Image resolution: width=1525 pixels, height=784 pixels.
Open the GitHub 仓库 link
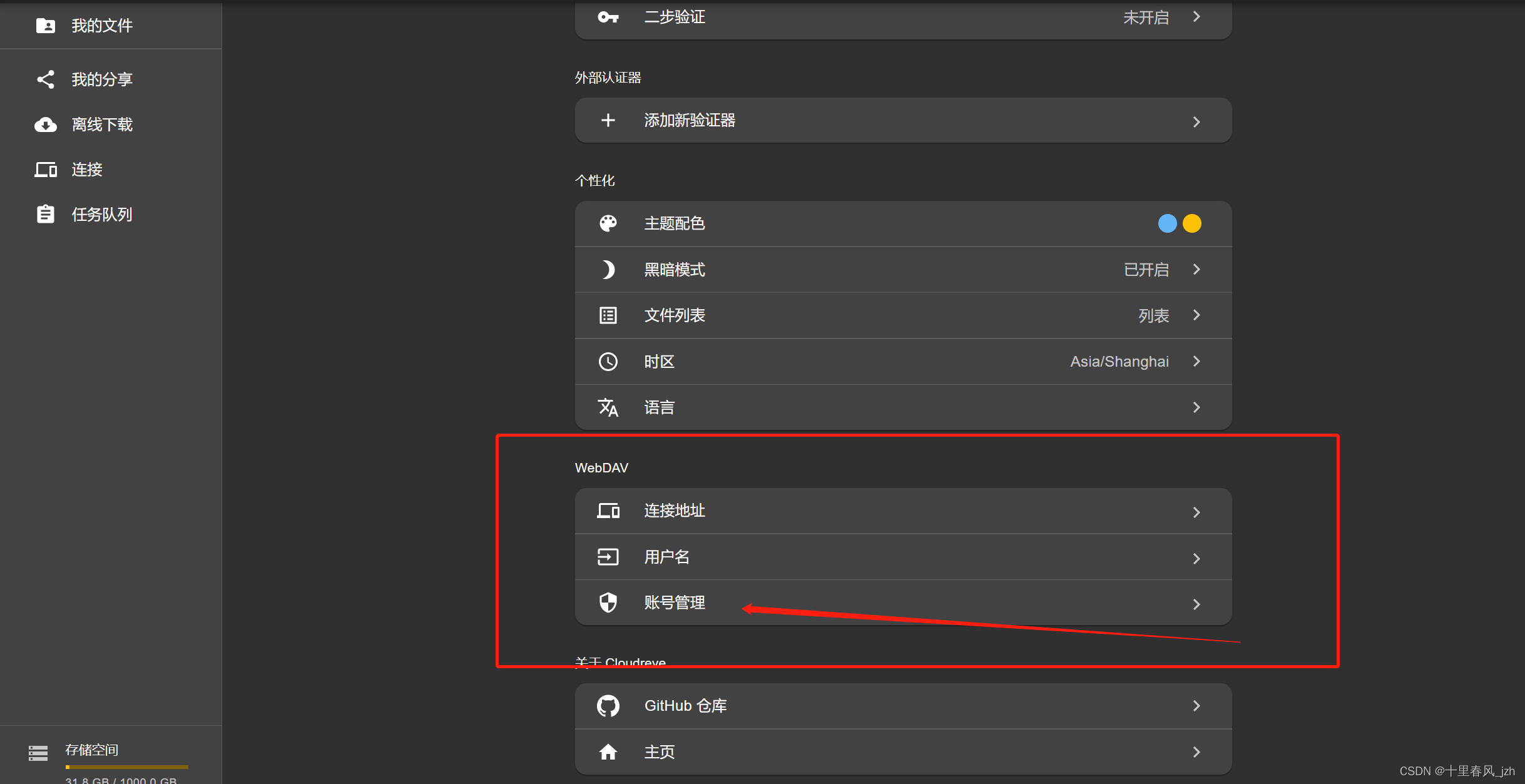903,706
